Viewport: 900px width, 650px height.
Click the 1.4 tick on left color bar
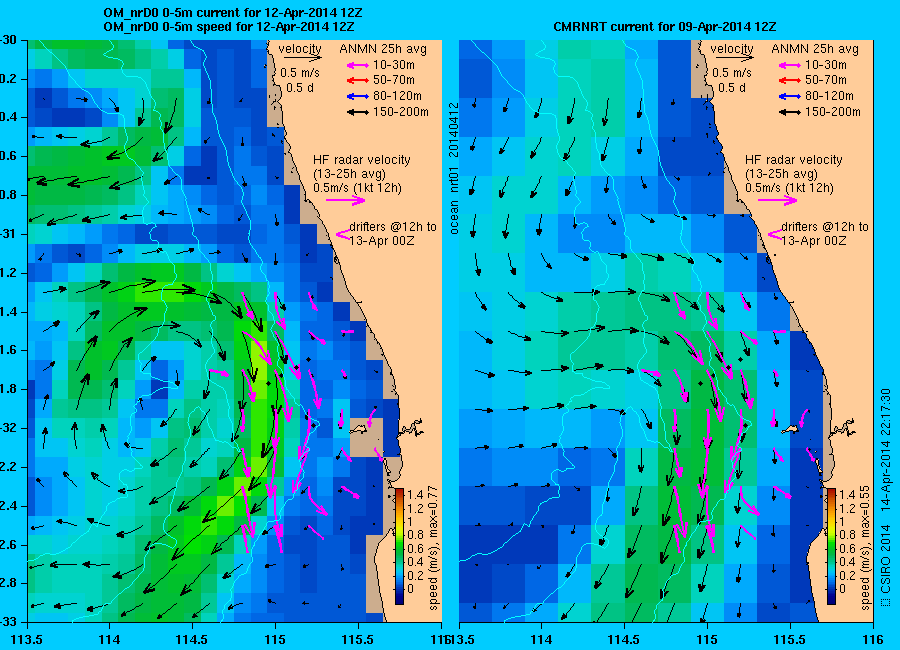click(415, 494)
